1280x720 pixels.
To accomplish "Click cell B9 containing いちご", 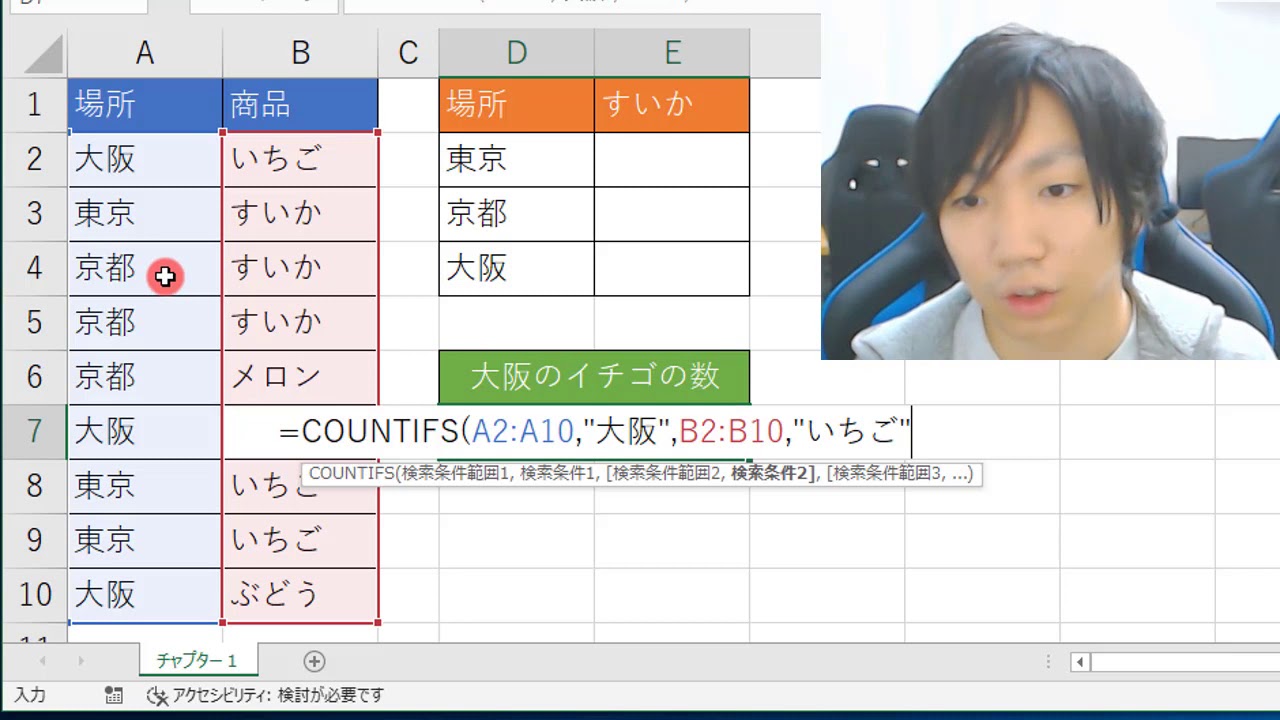I will (x=300, y=541).
